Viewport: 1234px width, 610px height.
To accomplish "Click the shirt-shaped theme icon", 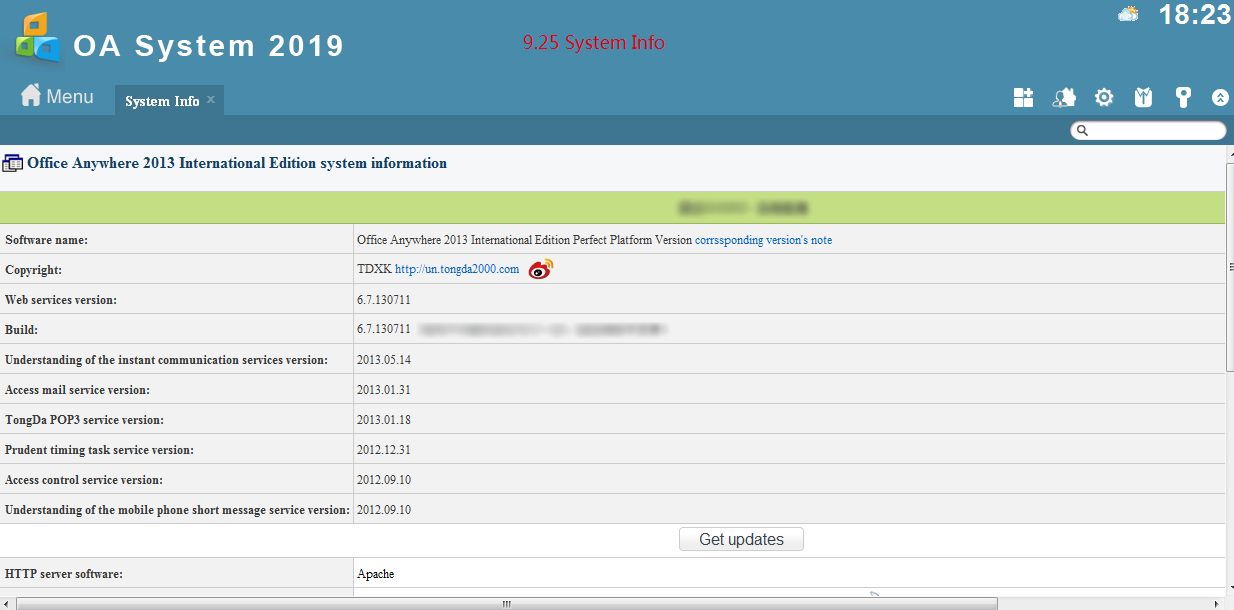I will pyautogui.click(x=1144, y=97).
